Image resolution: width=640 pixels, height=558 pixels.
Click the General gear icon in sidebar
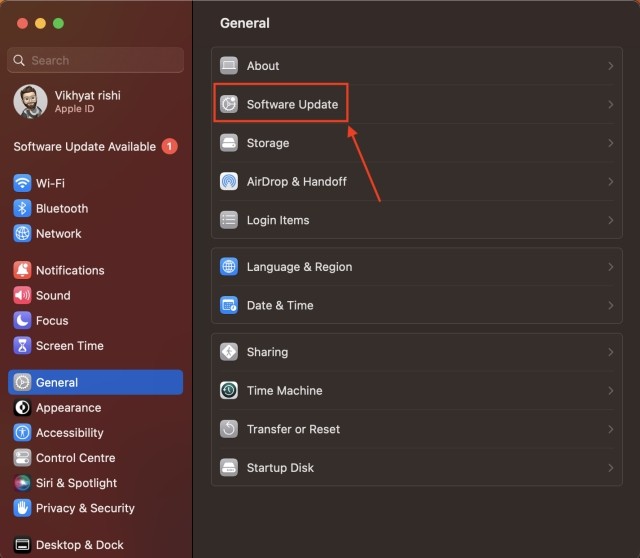coord(22,382)
